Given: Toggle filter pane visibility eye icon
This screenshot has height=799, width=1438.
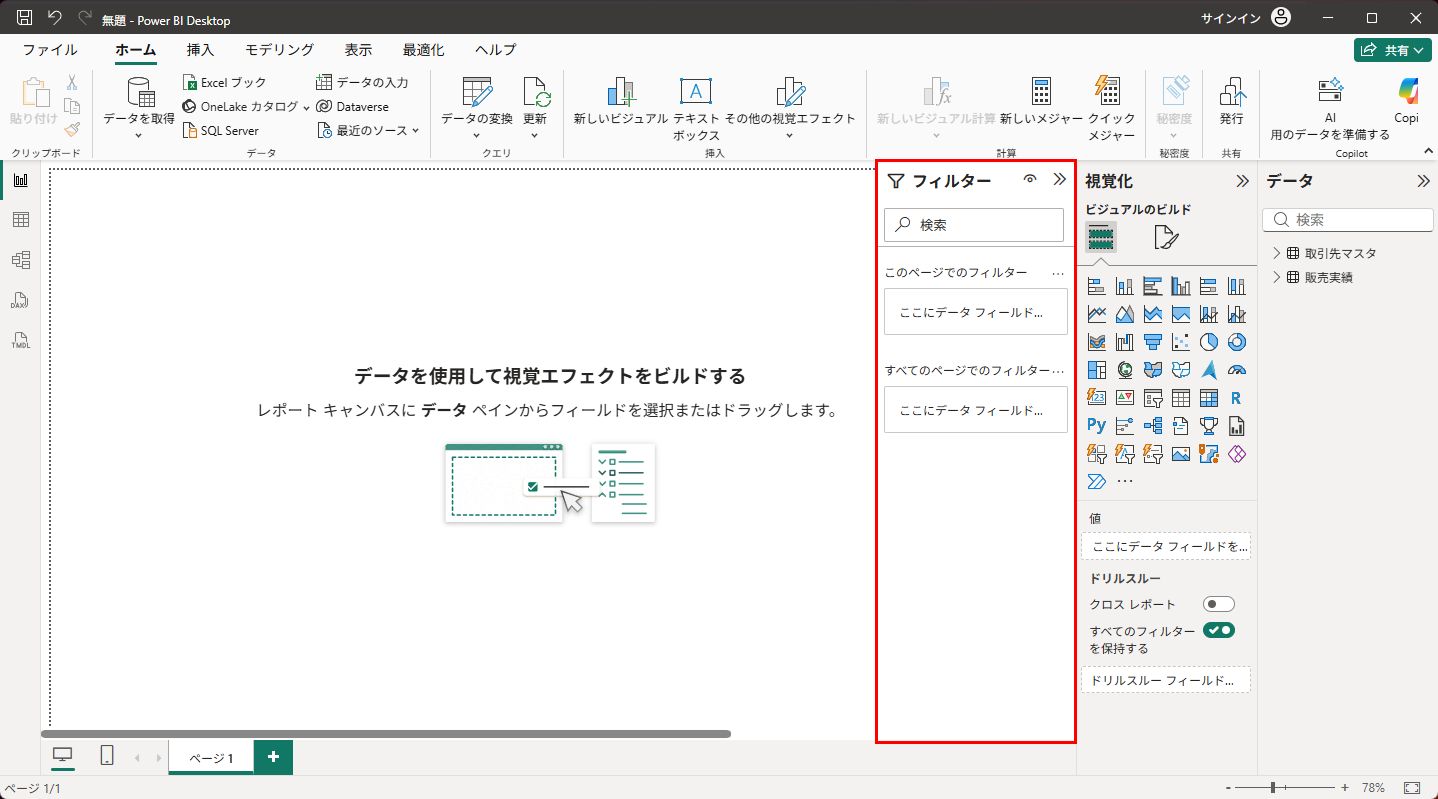Looking at the screenshot, I should [1030, 180].
